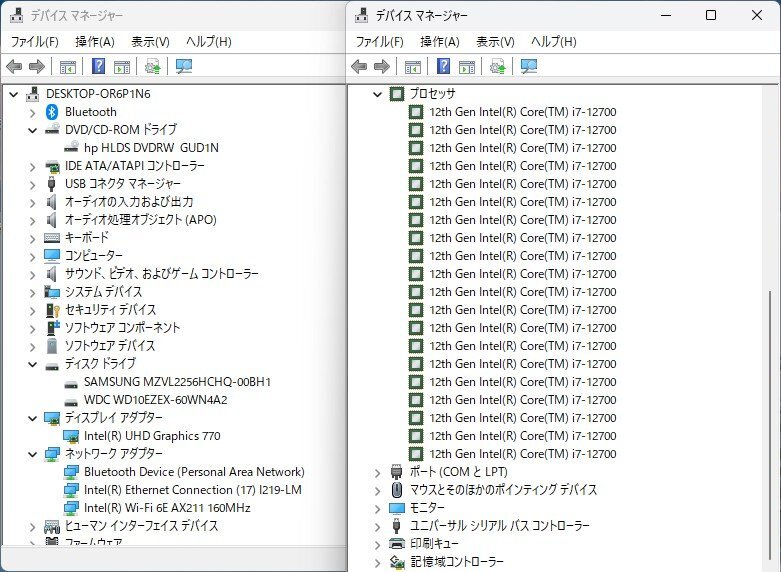
Task: Expand the システム デバイス category
Action: (x=32, y=292)
